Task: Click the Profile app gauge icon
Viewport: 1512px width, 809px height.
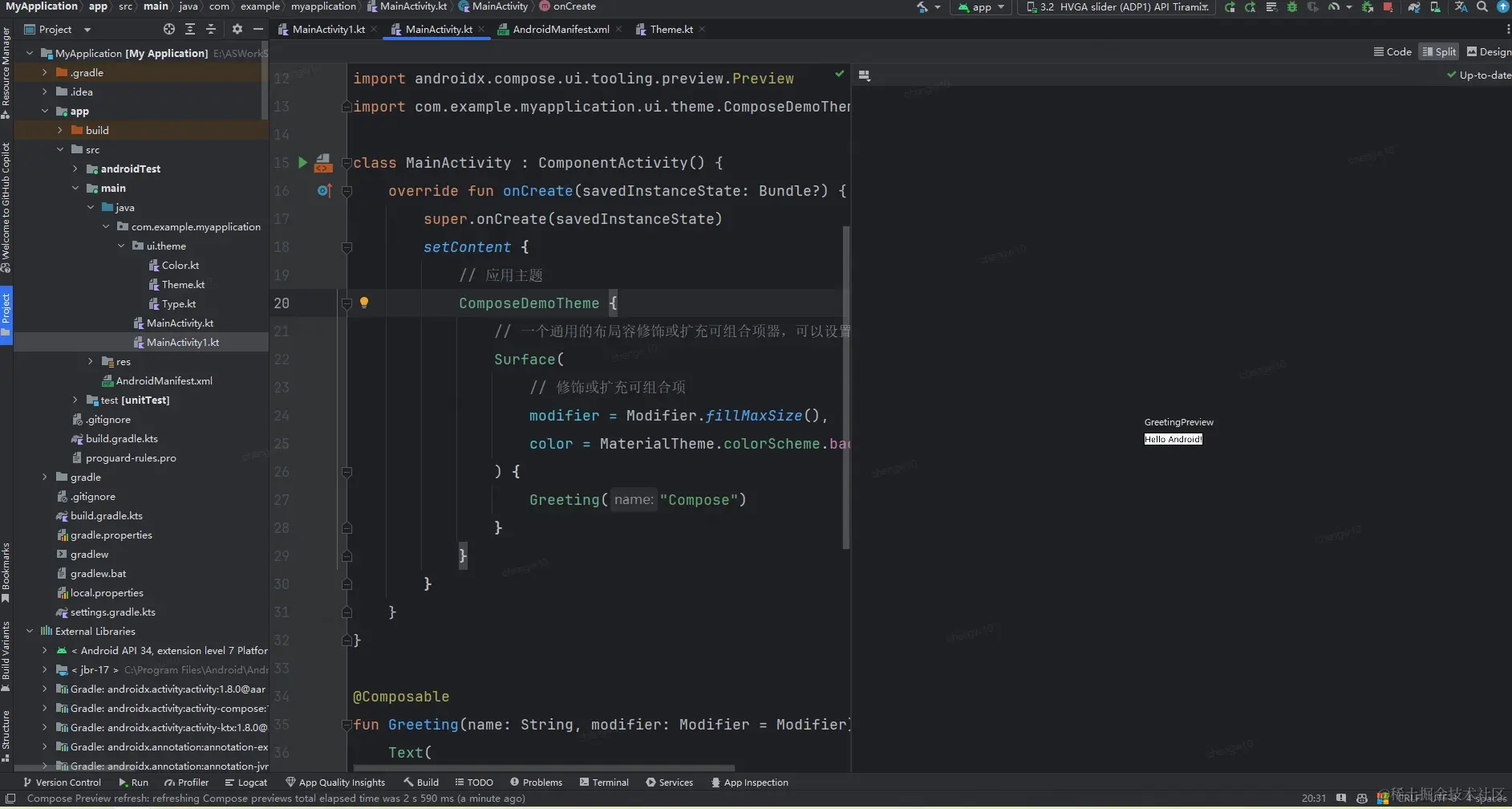Action: coord(1334,7)
